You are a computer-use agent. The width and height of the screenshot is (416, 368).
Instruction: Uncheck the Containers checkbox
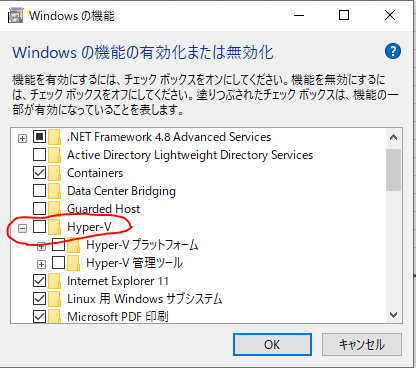pos(39,173)
